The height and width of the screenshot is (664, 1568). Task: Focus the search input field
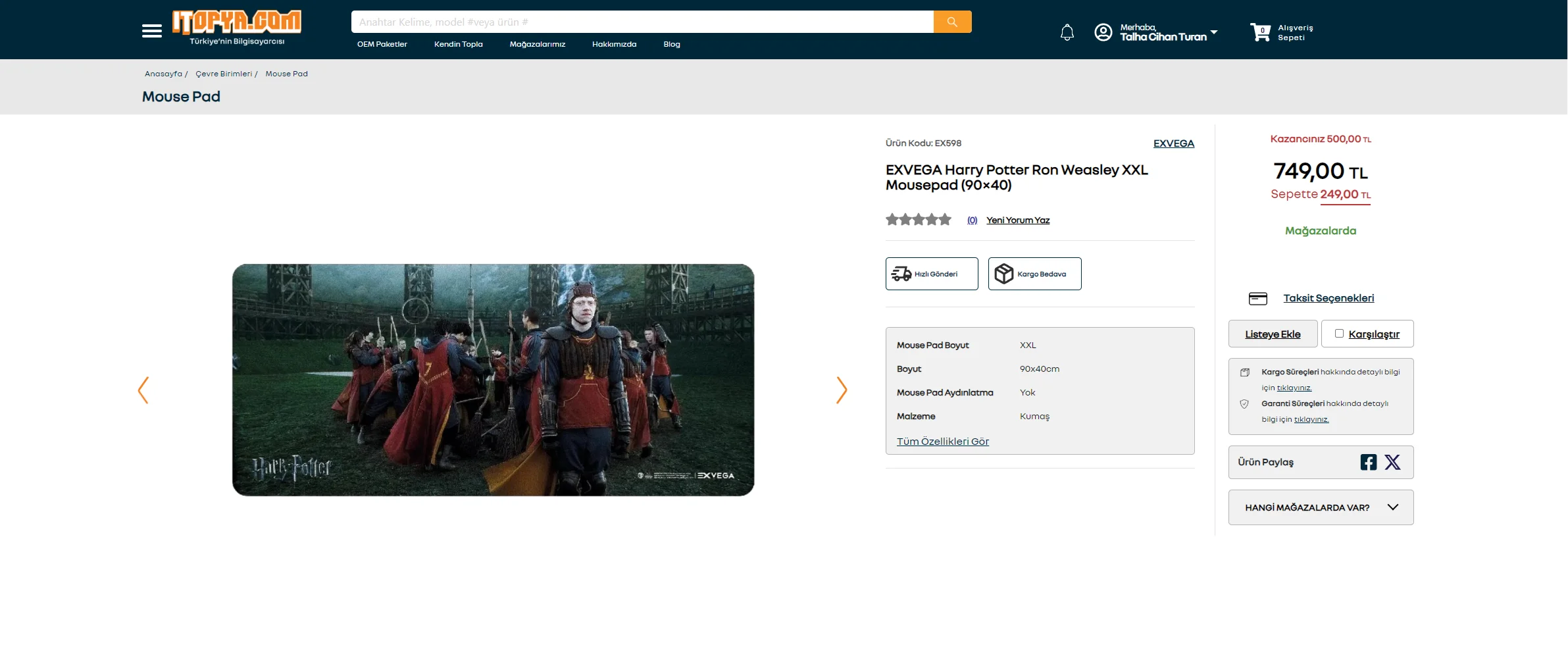(642, 22)
